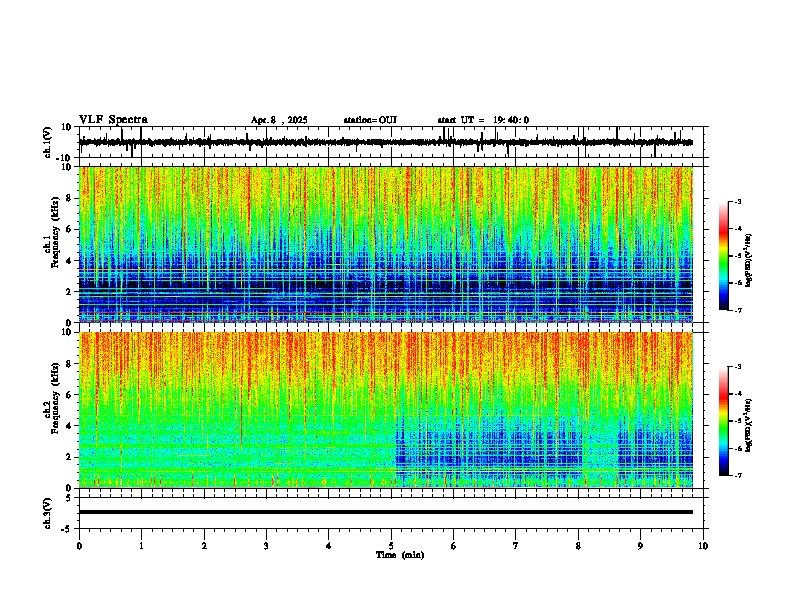Click the "station=OUI" header label
Screen dimensions: 792x612
(370, 120)
